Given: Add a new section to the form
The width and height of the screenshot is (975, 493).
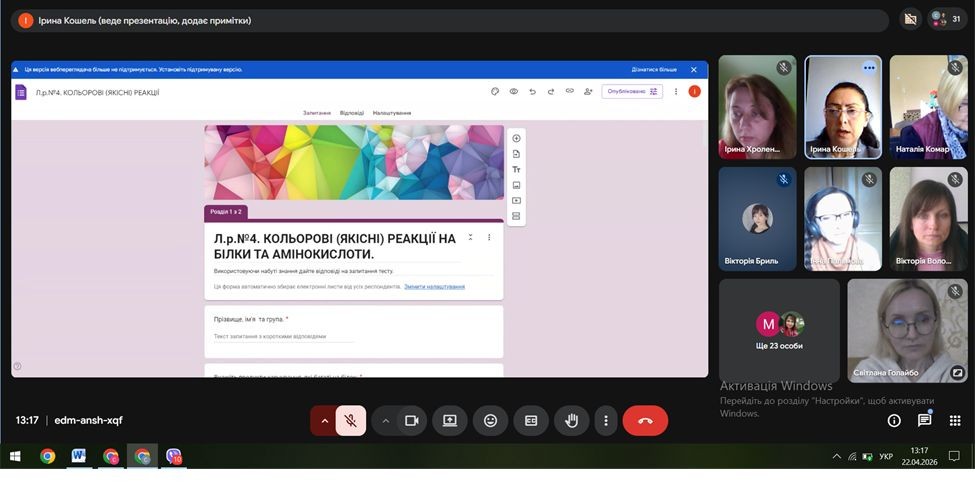Looking at the screenshot, I should click(516, 216).
